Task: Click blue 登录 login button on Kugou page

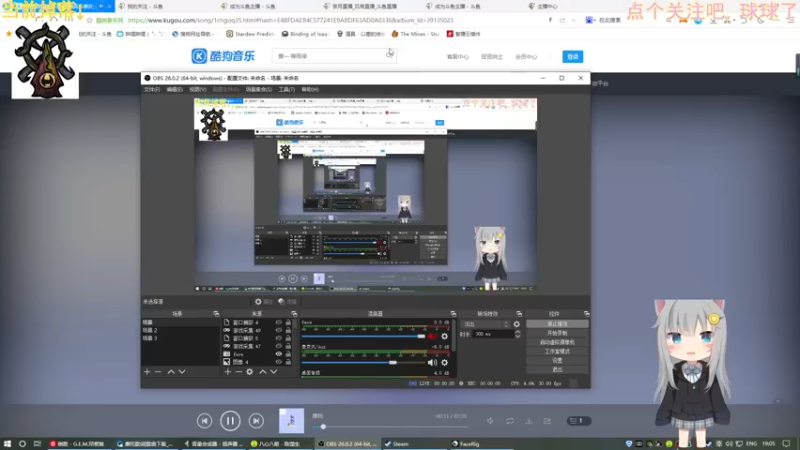Action: tap(572, 57)
